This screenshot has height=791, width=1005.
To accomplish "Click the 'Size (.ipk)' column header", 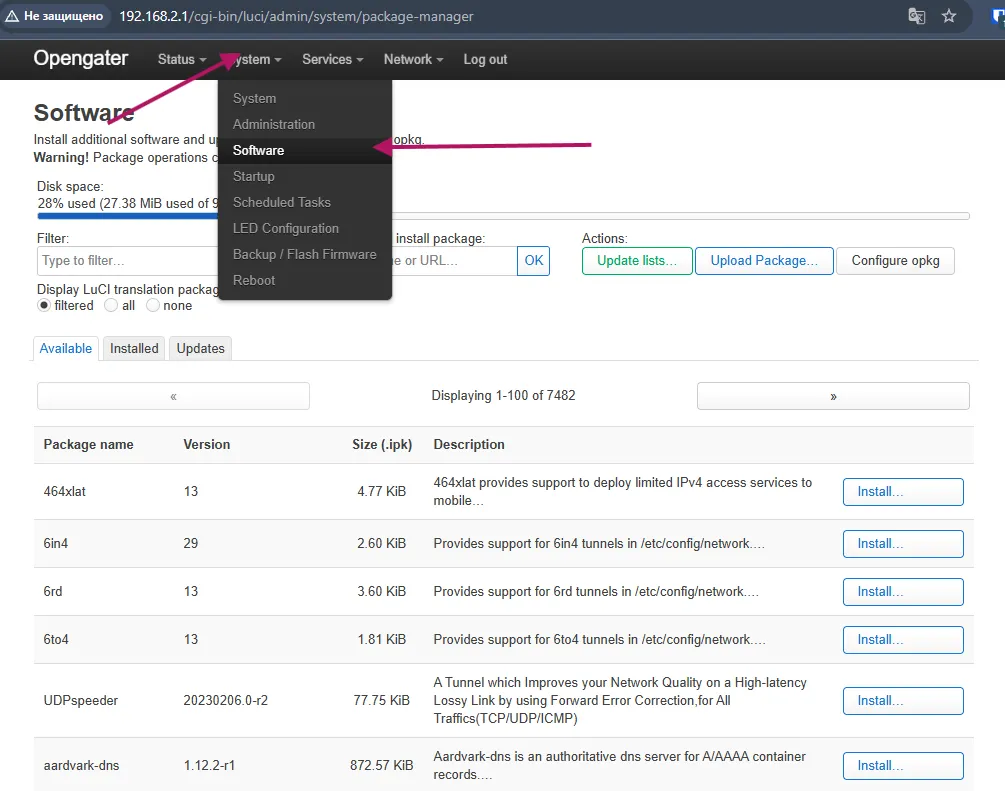I will pos(382,444).
